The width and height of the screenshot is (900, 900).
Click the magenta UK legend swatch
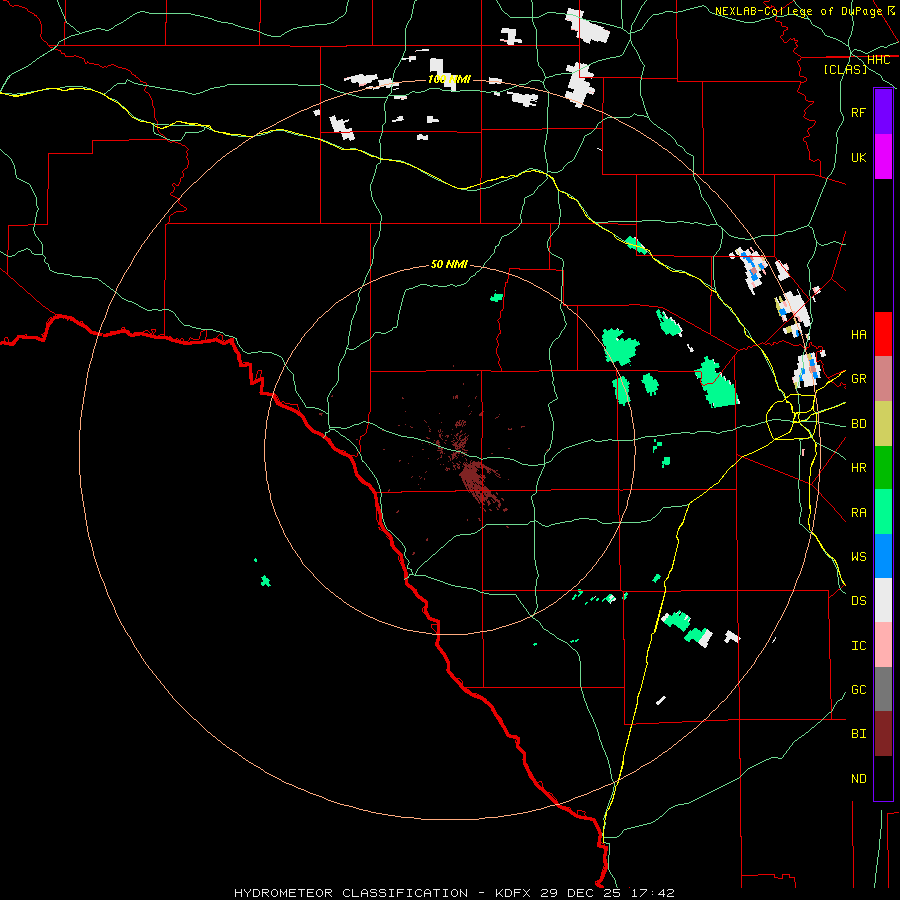[x=883, y=157]
